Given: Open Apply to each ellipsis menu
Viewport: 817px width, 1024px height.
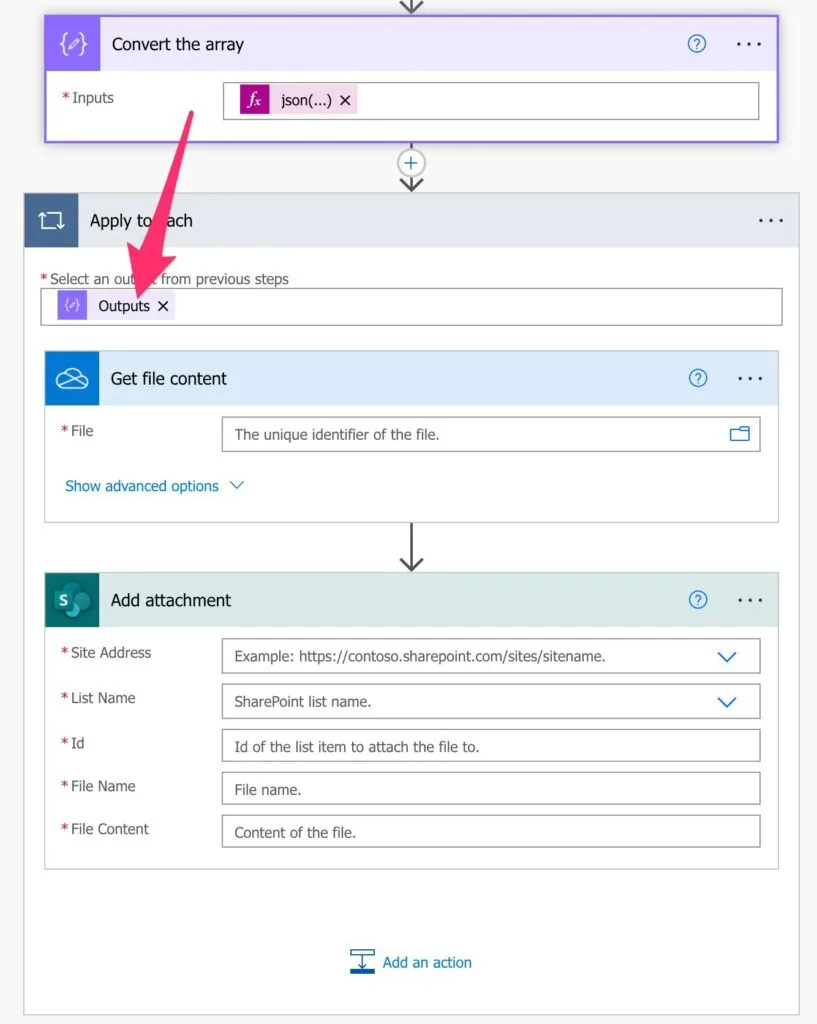Looking at the screenshot, I should click(x=771, y=221).
